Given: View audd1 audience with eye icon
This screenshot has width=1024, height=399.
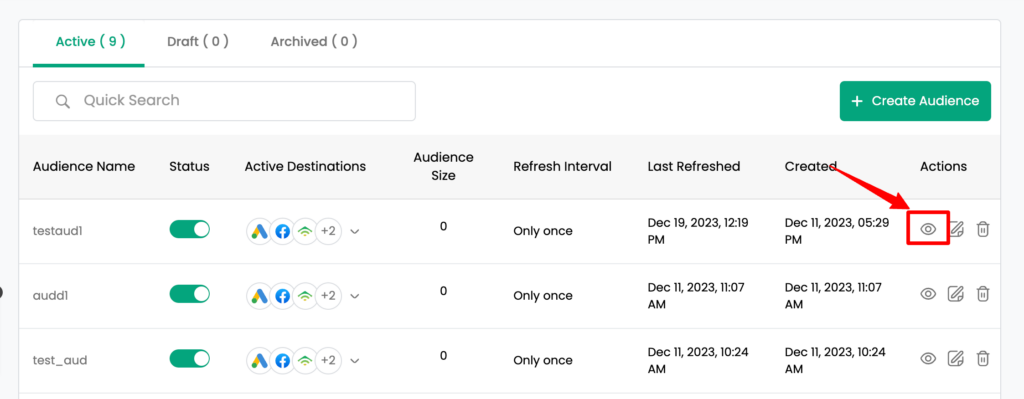Looking at the screenshot, I should coord(928,294).
